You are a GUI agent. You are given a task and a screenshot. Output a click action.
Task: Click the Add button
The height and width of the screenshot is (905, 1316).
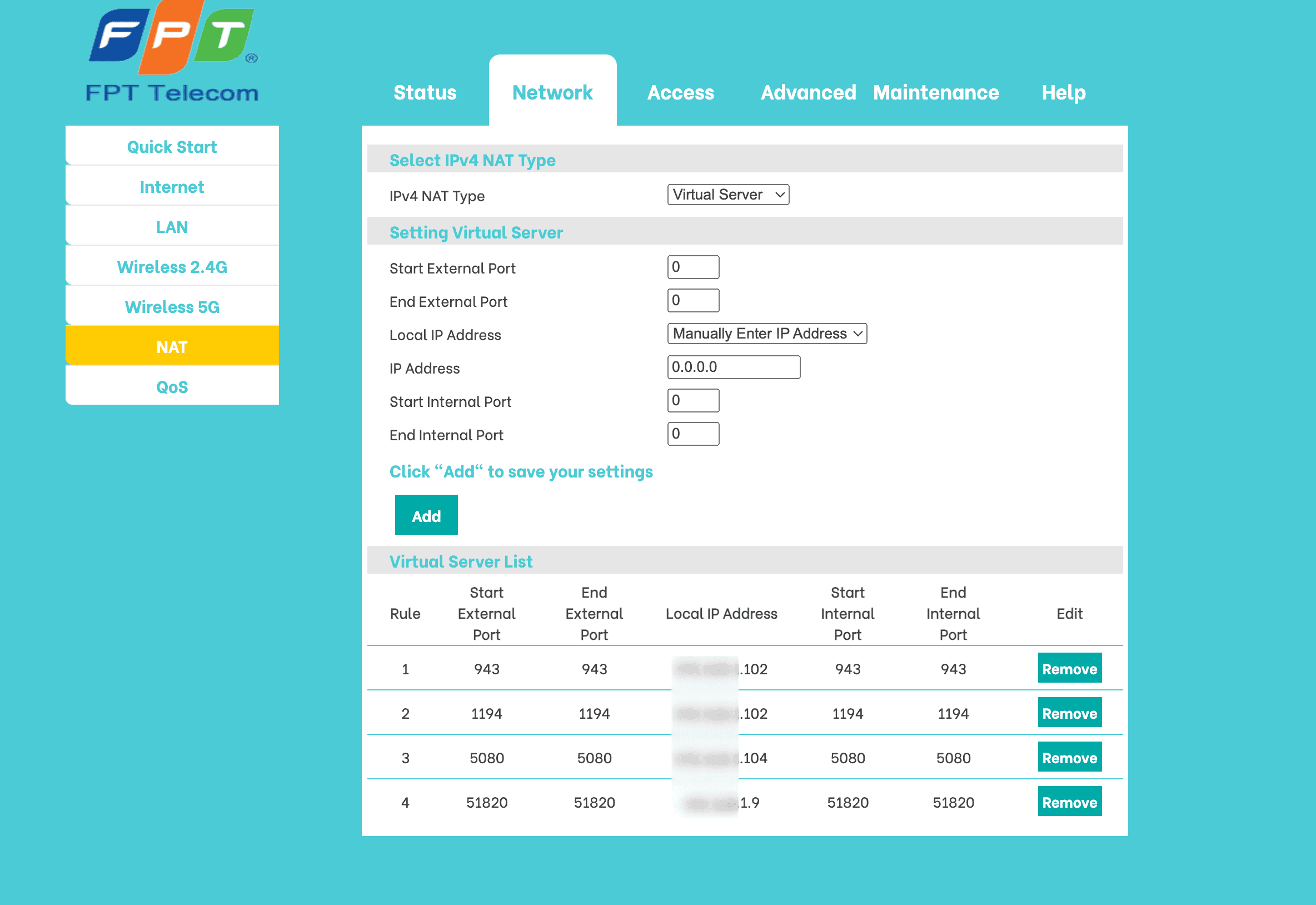[426, 515]
